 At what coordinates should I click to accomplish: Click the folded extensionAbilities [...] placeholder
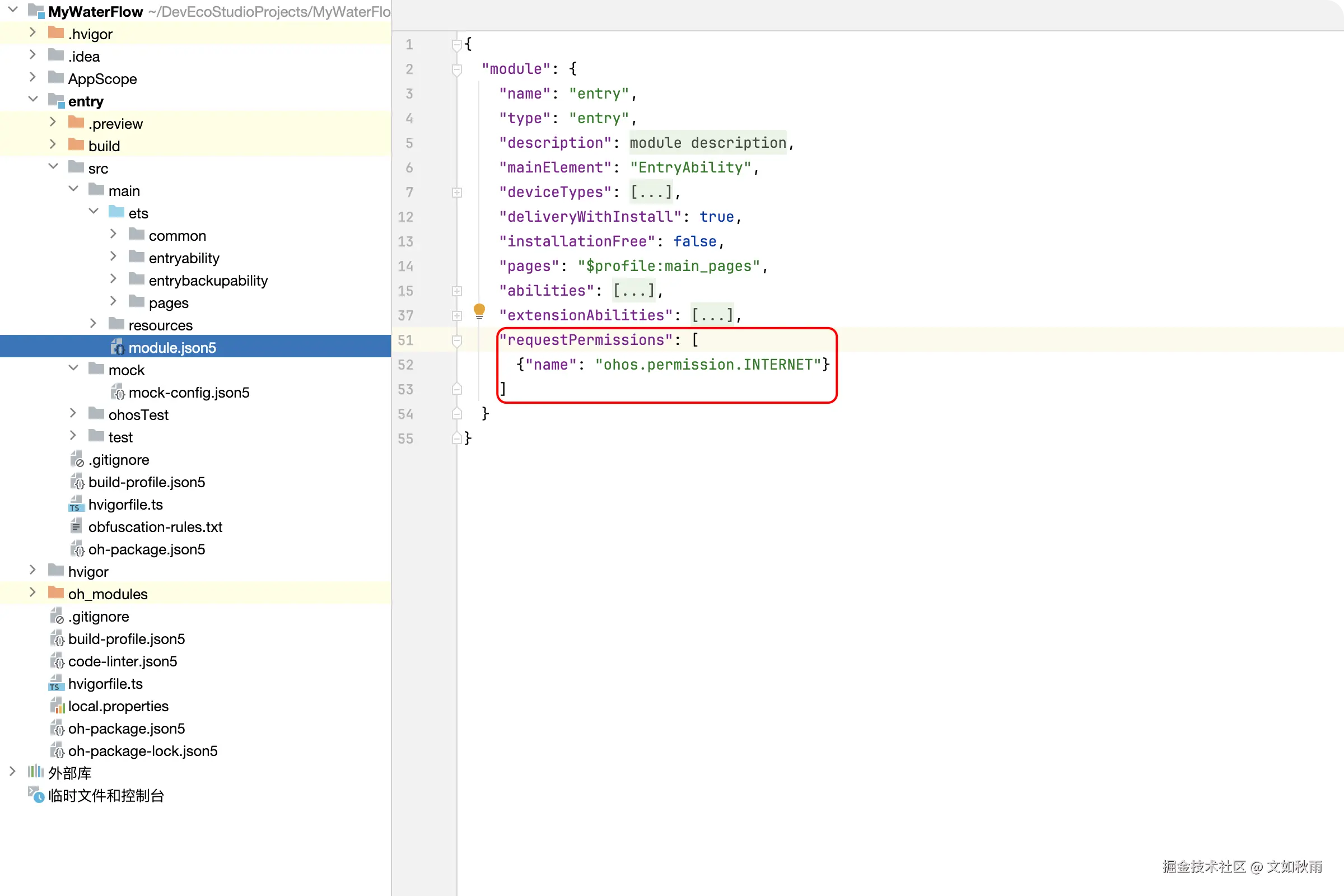tap(711, 315)
